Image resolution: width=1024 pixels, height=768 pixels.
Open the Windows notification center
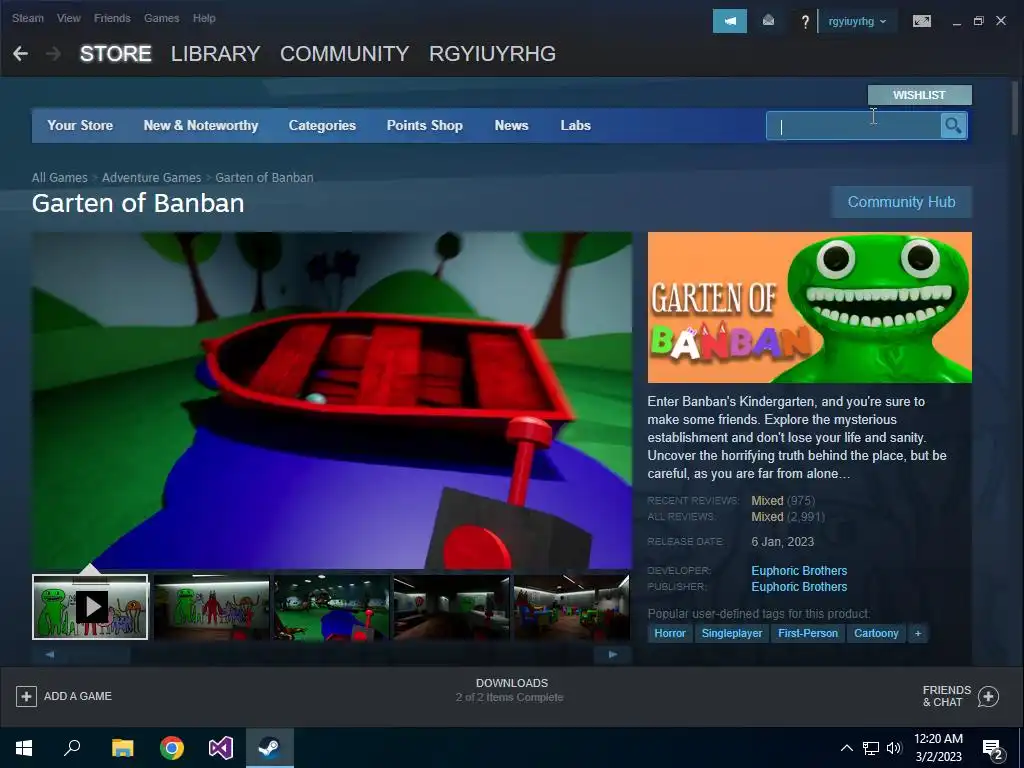(993, 750)
